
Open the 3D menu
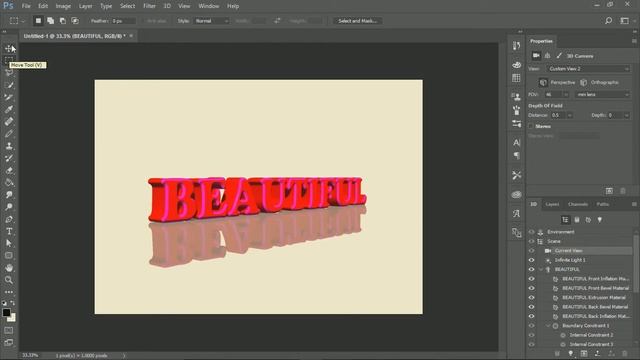point(167,6)
